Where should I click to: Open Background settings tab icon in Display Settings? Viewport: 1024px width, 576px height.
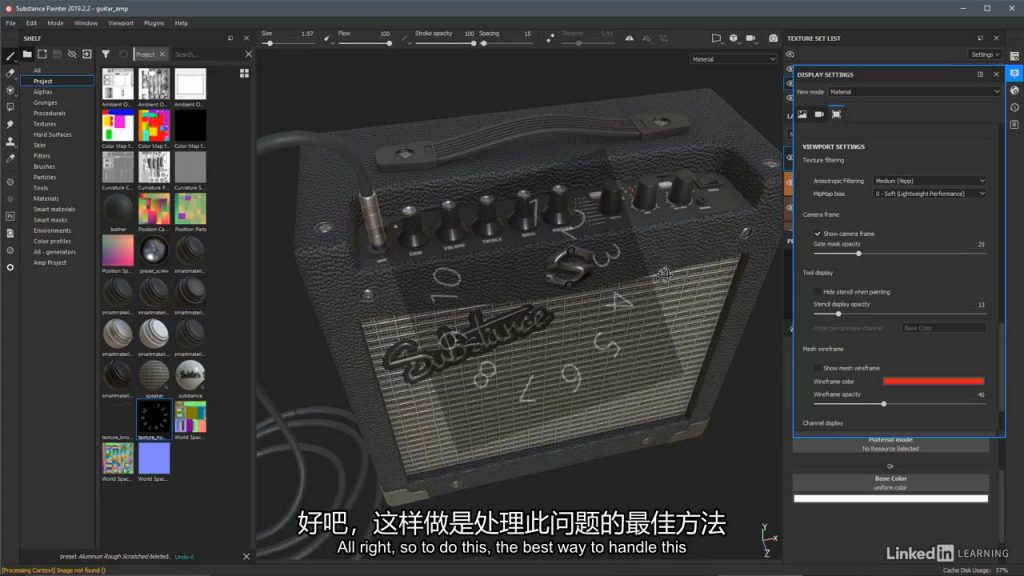click(x=802, y=114)
